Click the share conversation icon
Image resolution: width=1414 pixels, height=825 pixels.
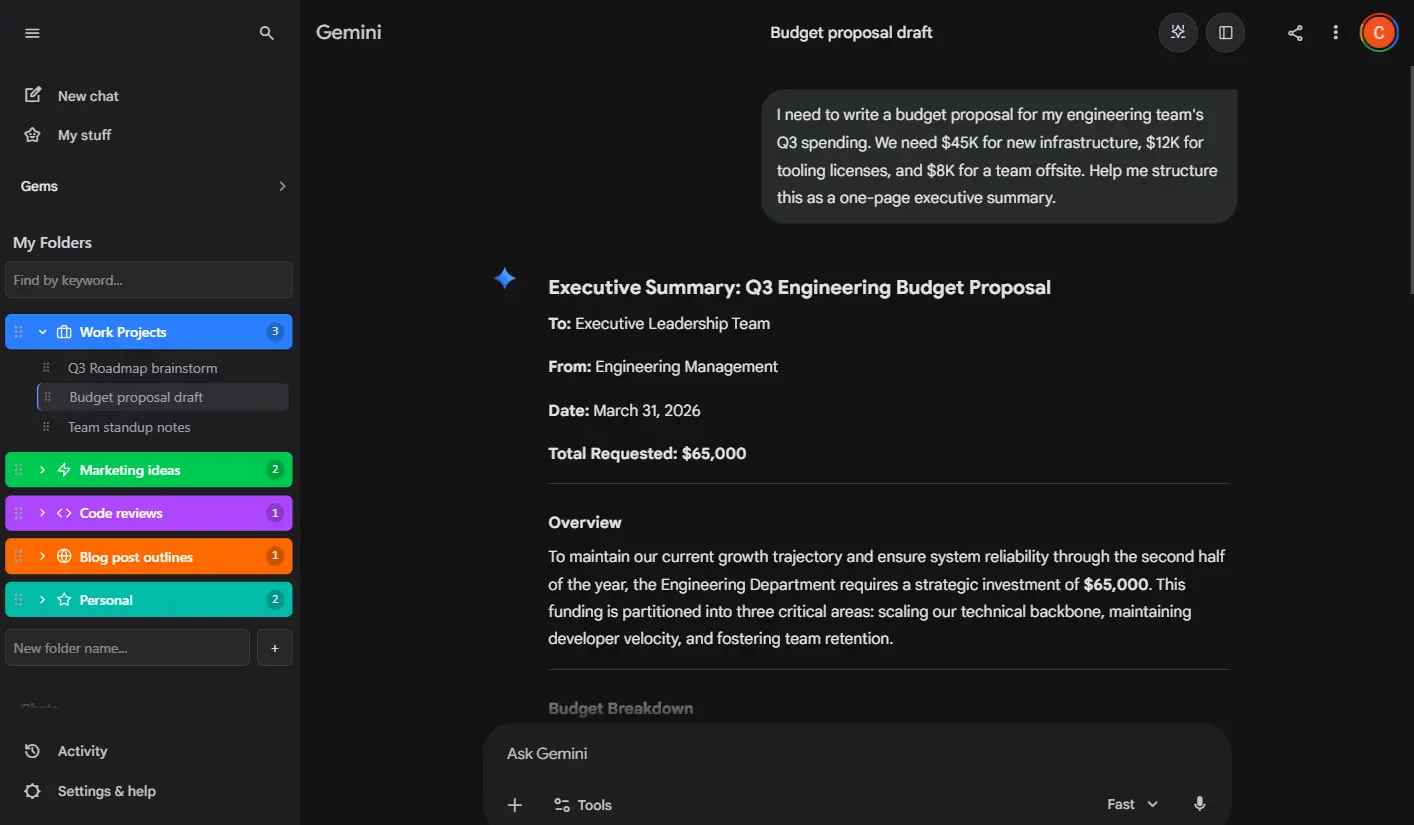(1295, 33)
